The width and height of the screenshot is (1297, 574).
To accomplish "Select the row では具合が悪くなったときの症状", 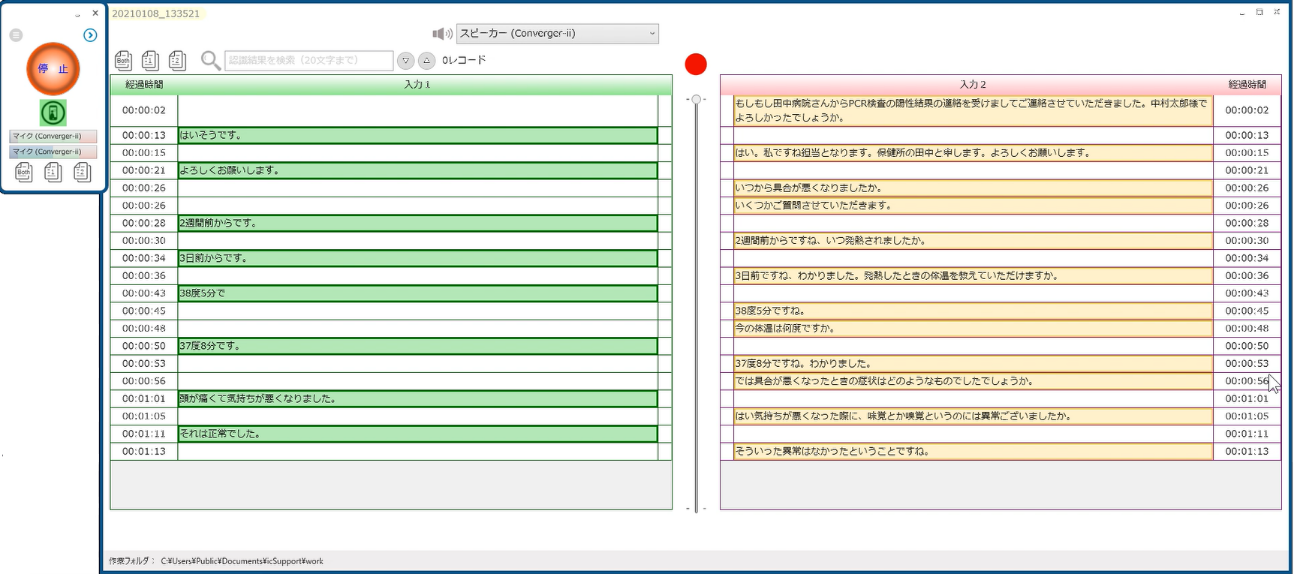I will coord(973,380).
